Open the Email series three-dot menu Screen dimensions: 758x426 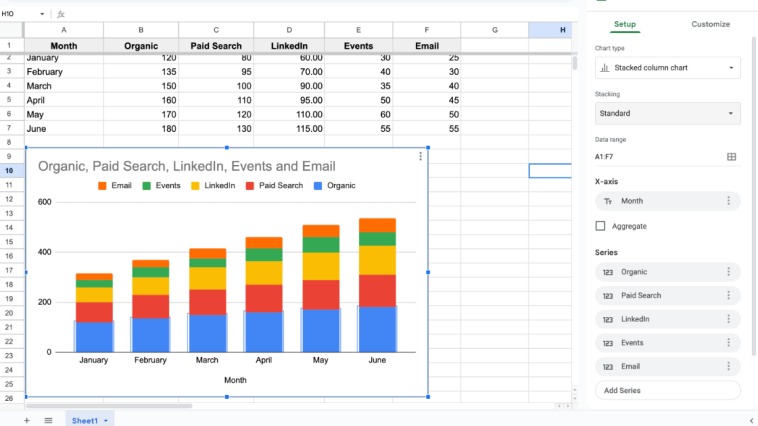728,367
